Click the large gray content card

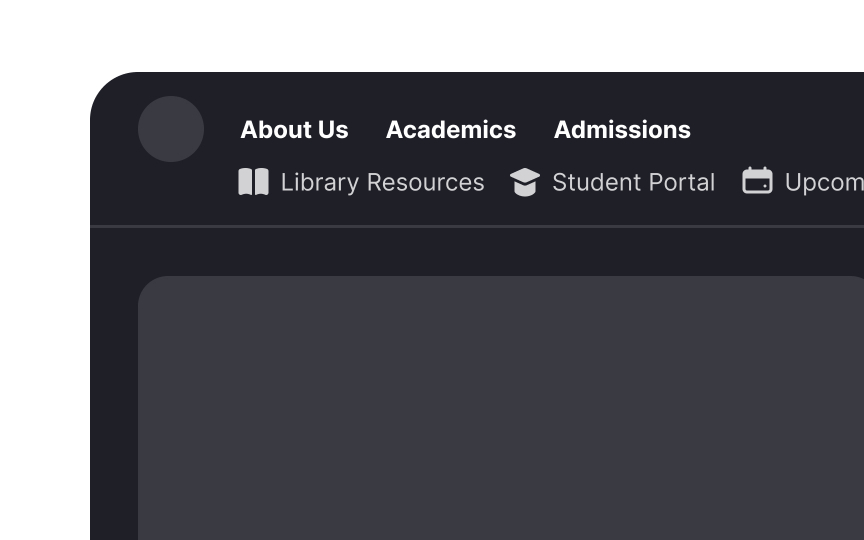pos(501,408)
